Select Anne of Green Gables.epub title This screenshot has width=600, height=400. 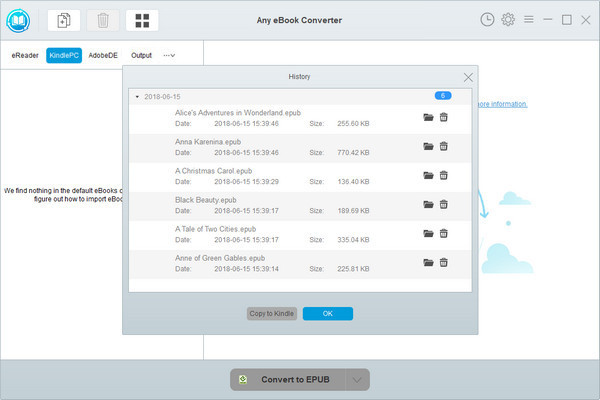(220, 258)
